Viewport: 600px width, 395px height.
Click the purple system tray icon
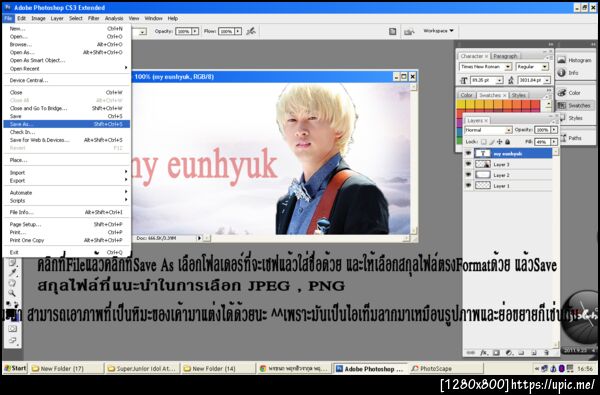pyautogui.click(x=561, y=369)
